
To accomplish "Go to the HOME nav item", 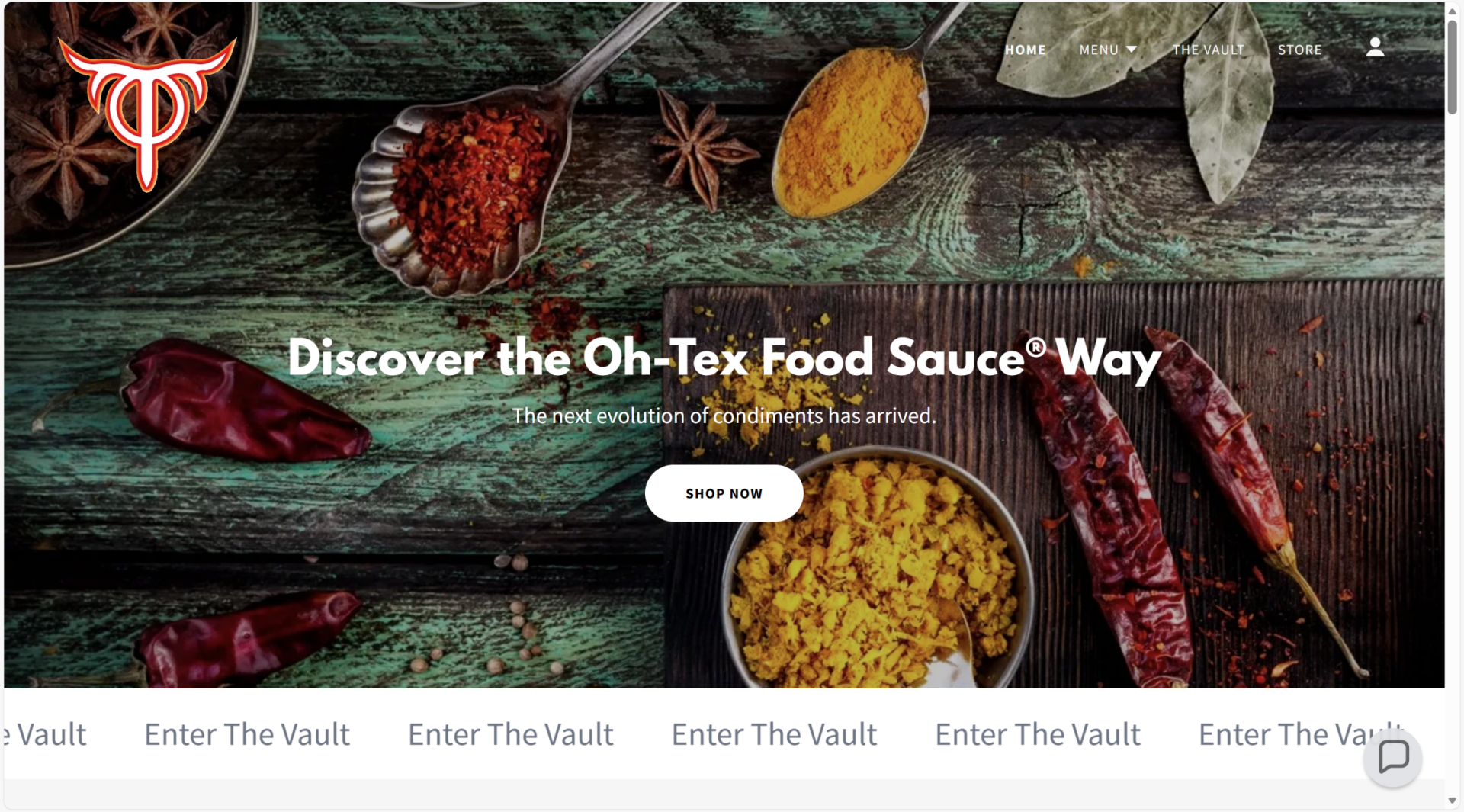I will [x=1025, y=50].
